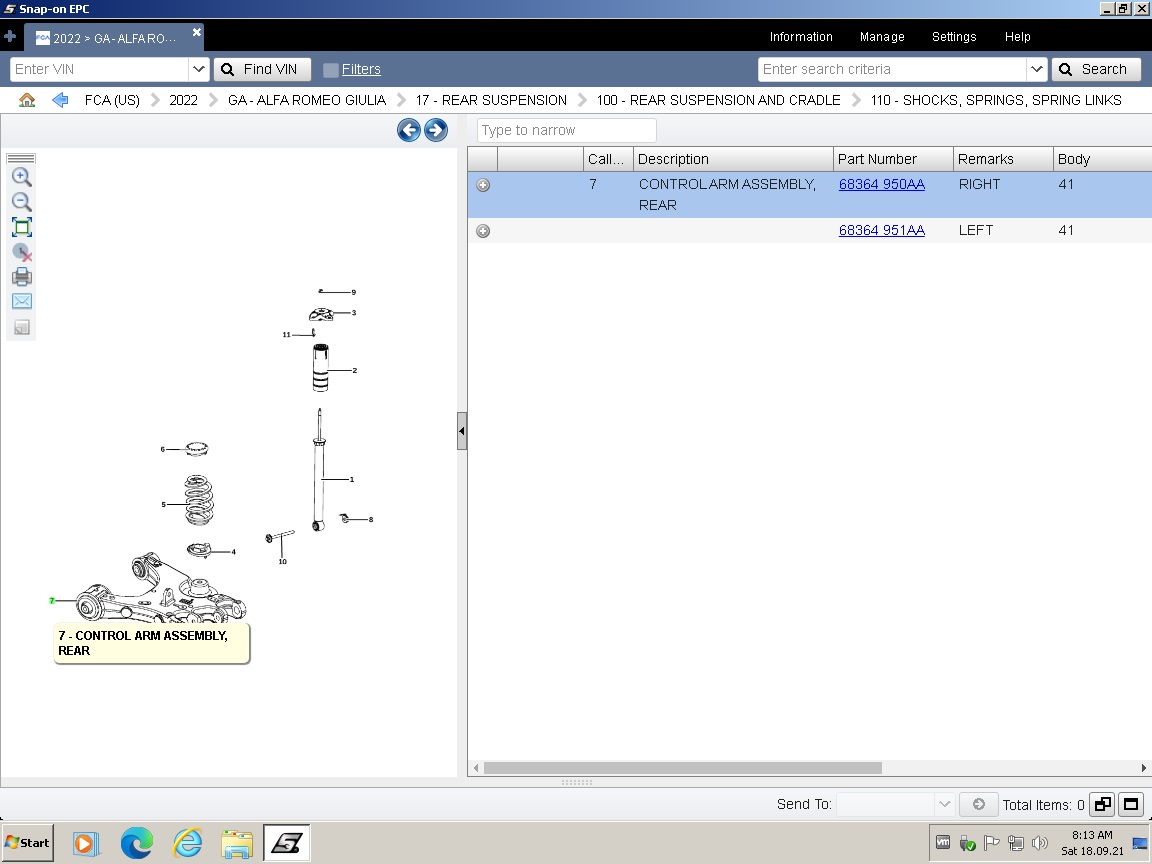Email the diagram via envelope icon
The image size is (1152, 864).
pos(21,301)
